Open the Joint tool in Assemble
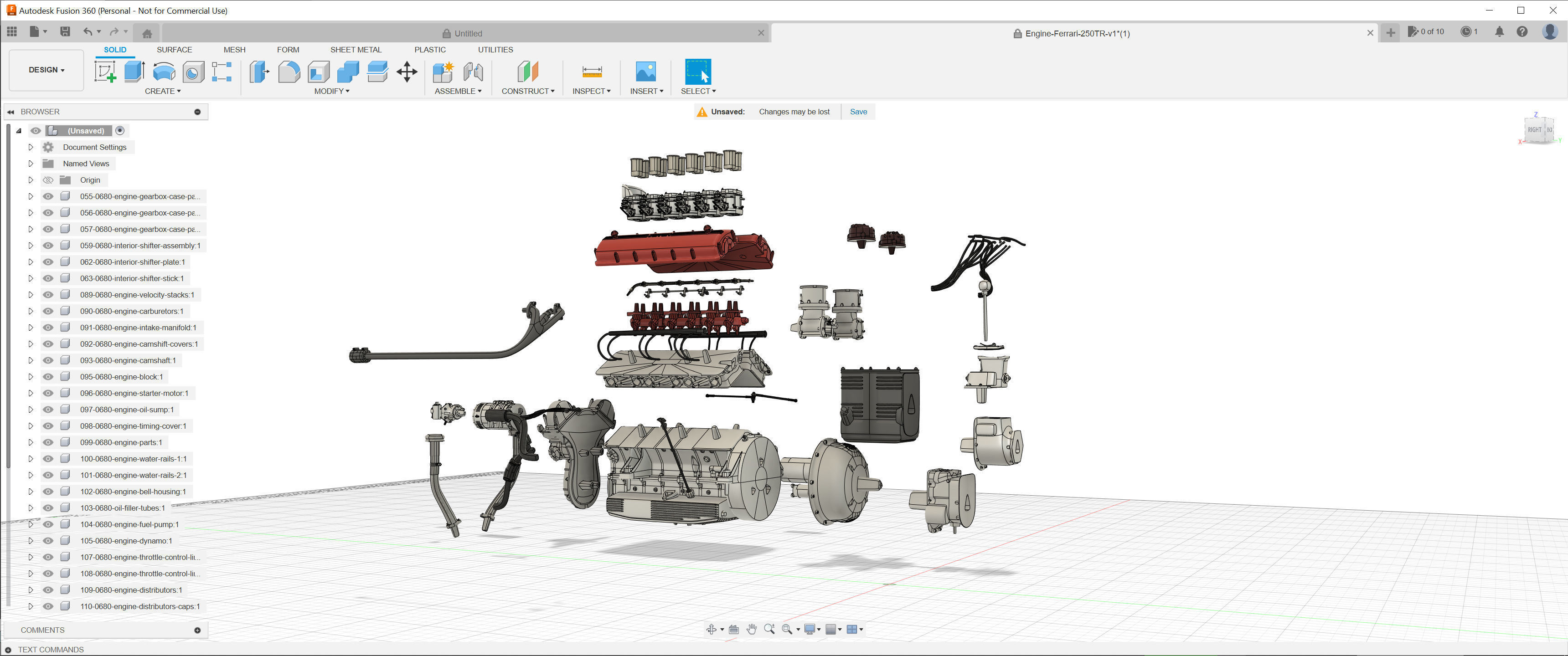 [x=473, y=72]
